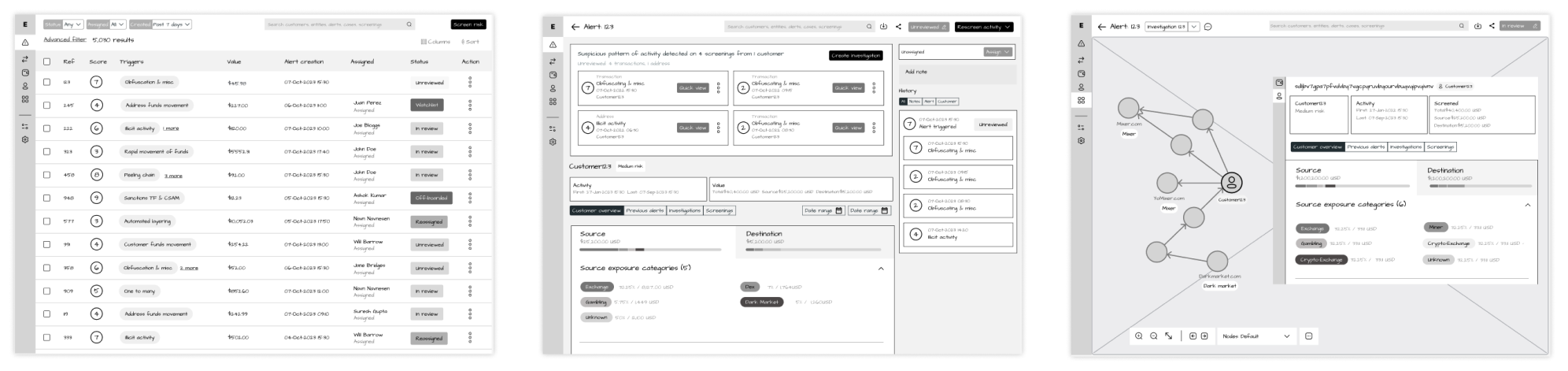
Task: Open settings gear in the left panel sidebar
Action: pyautogui.click(x=25, y=139)
